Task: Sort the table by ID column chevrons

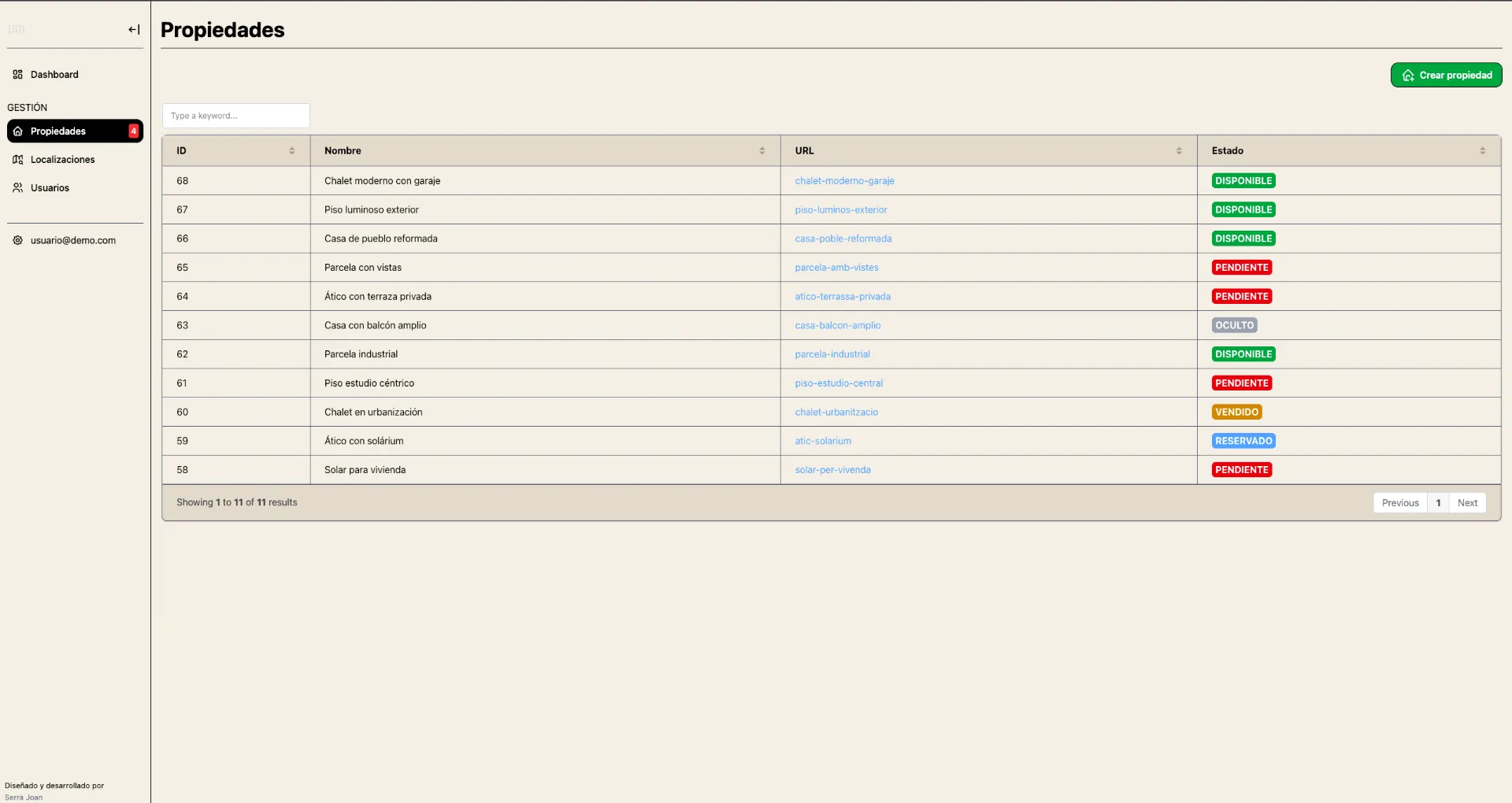Action: pos(293,150)
